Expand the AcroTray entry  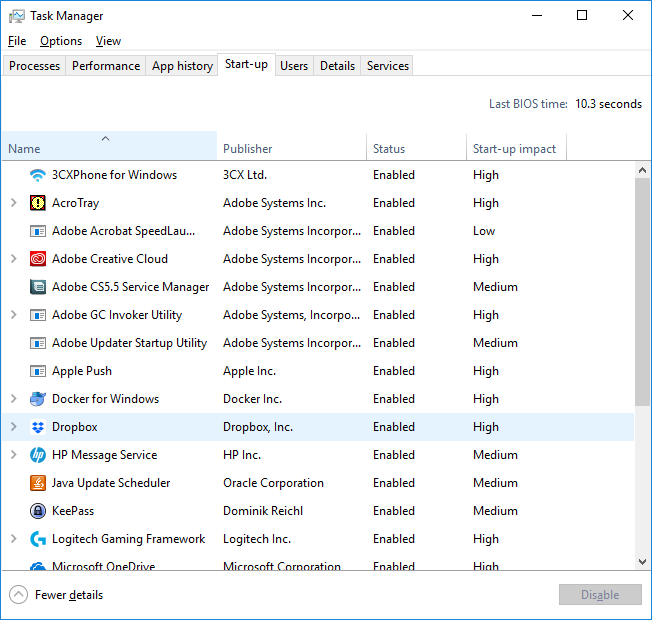(14, 203)
